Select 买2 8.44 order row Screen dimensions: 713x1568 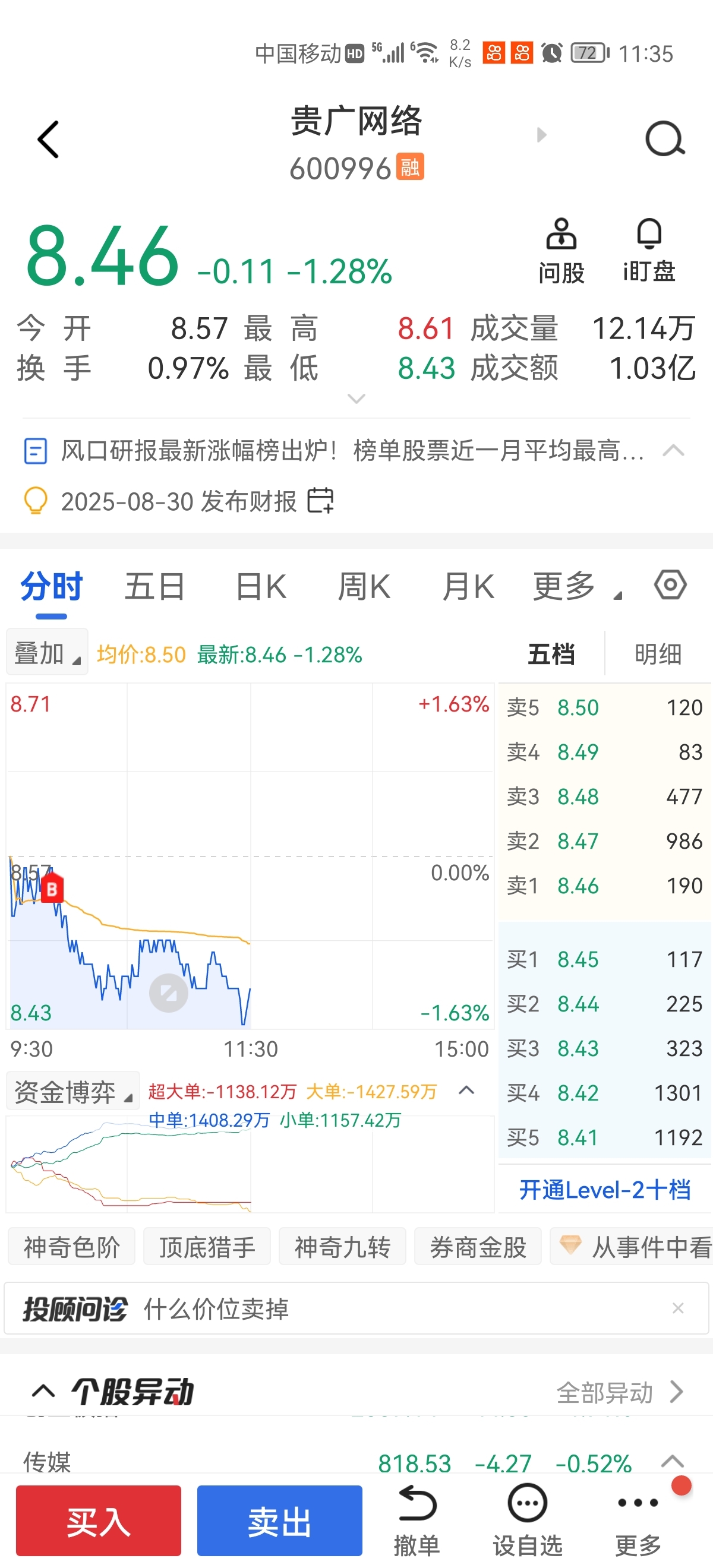pyautogui.click(x=605, y=1004)
